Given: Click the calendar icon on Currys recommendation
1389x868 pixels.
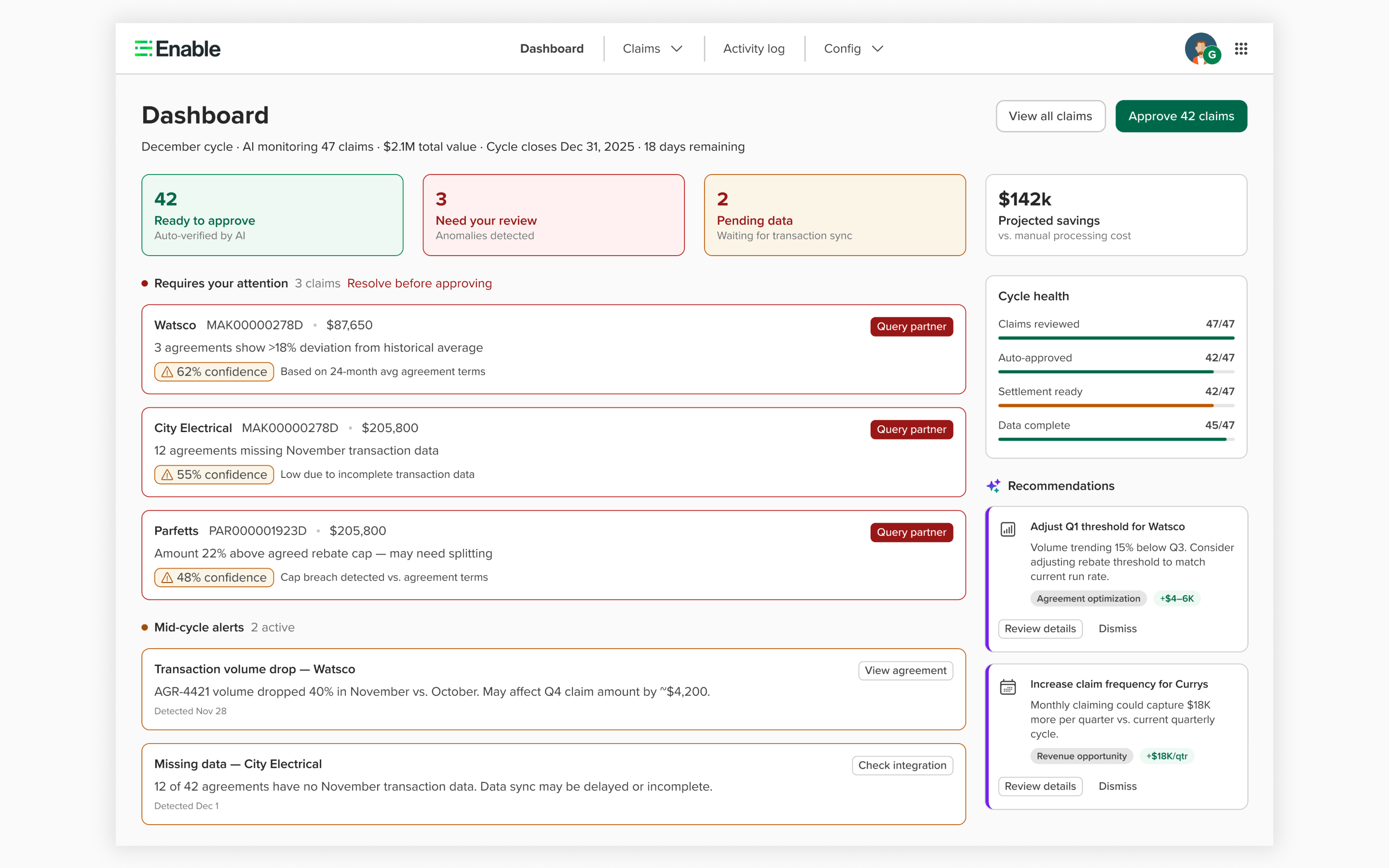Looking at the screenshot, I should (x=1008, y=687).
